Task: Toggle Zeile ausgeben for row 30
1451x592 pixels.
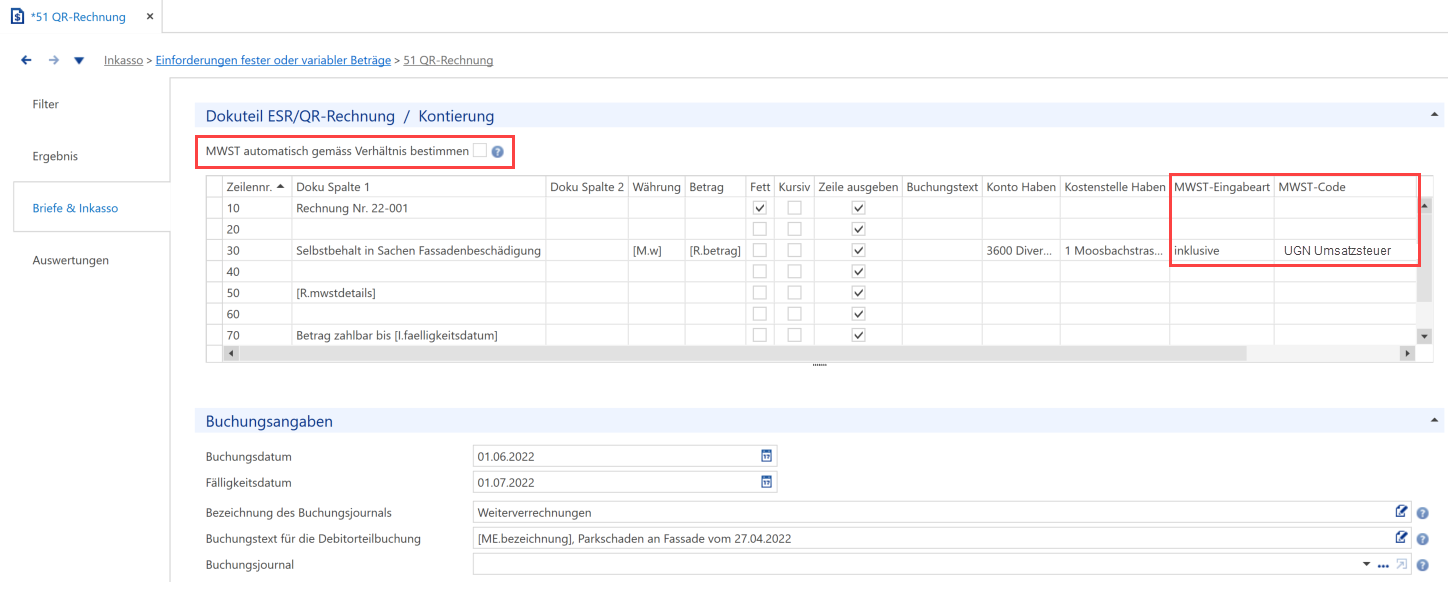Action: (858, 250)
